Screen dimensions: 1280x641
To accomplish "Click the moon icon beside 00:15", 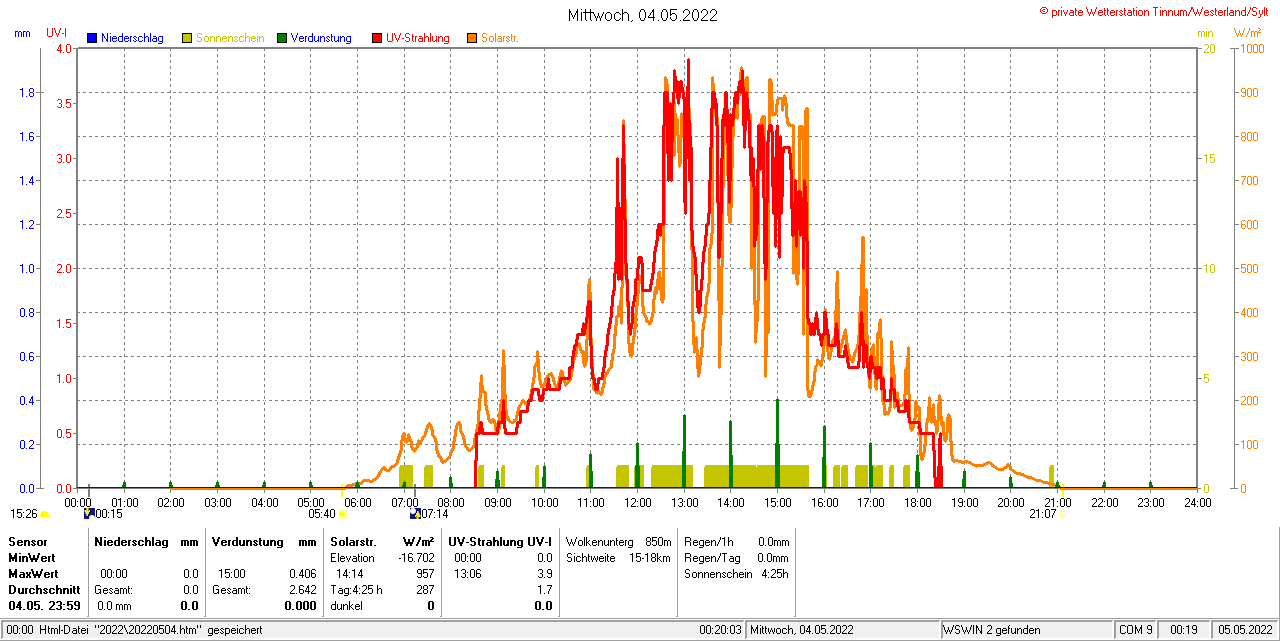I will point(89,513).
